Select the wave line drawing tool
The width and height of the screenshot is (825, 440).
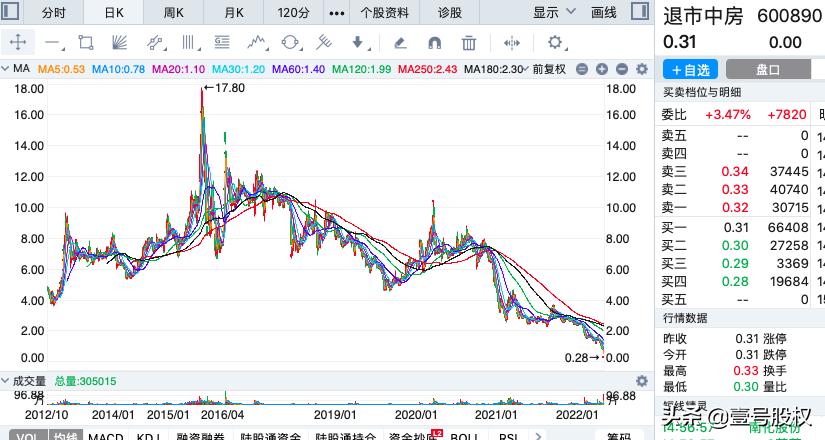257,42
